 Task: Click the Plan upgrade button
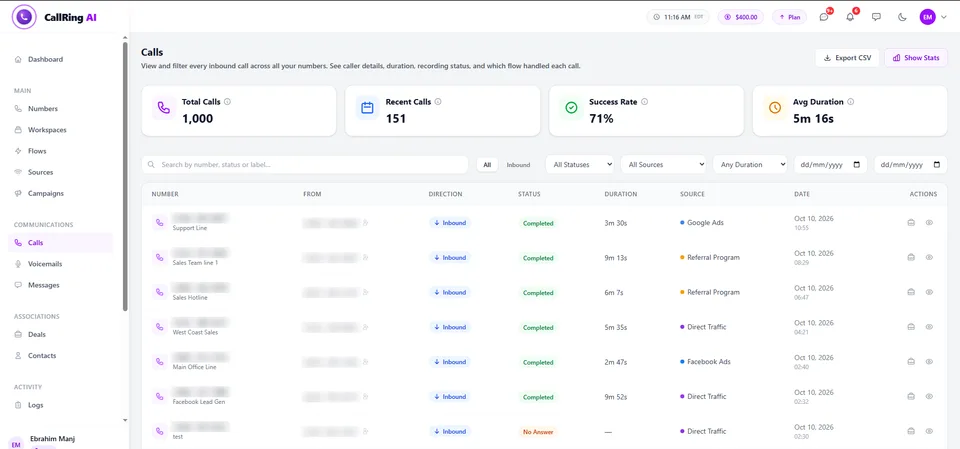click(790, 17)
